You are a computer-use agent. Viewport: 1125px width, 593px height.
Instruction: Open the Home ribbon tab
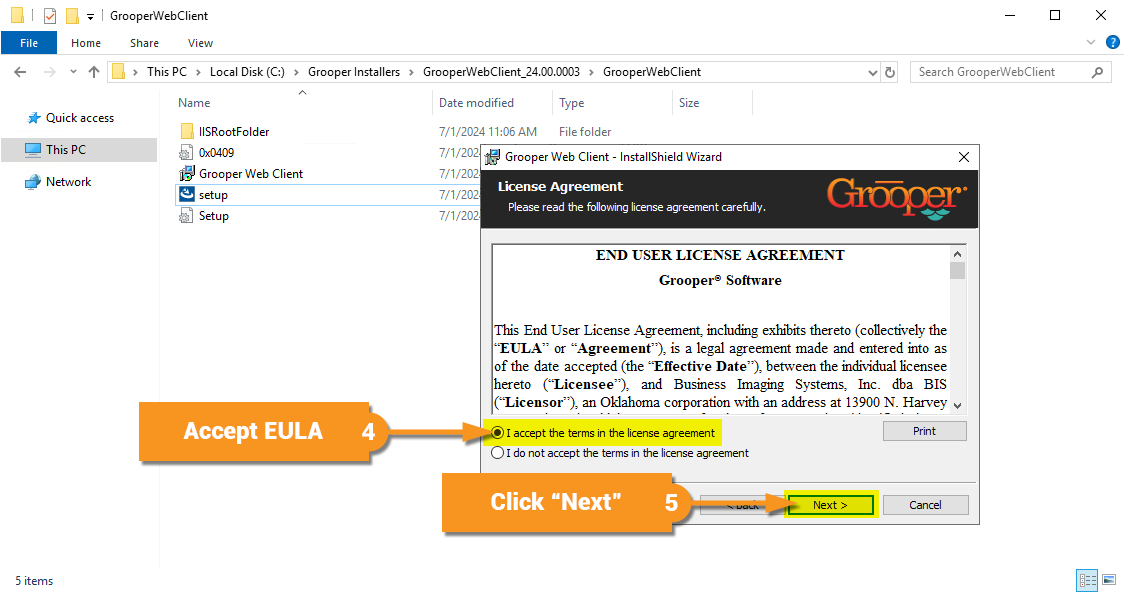[x=86, y=43]
